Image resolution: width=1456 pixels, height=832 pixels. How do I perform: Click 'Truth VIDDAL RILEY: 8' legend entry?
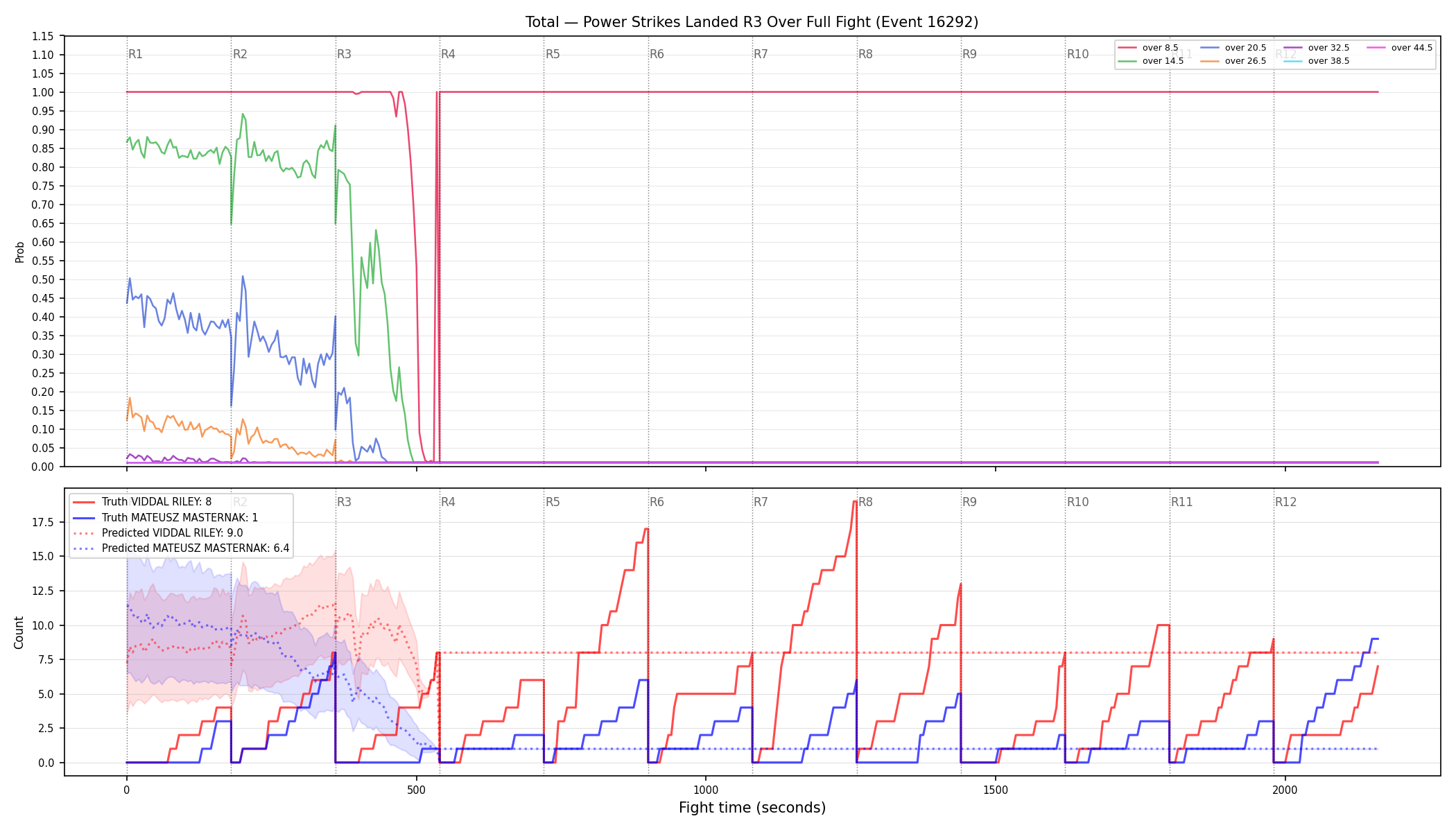(142, 502)
